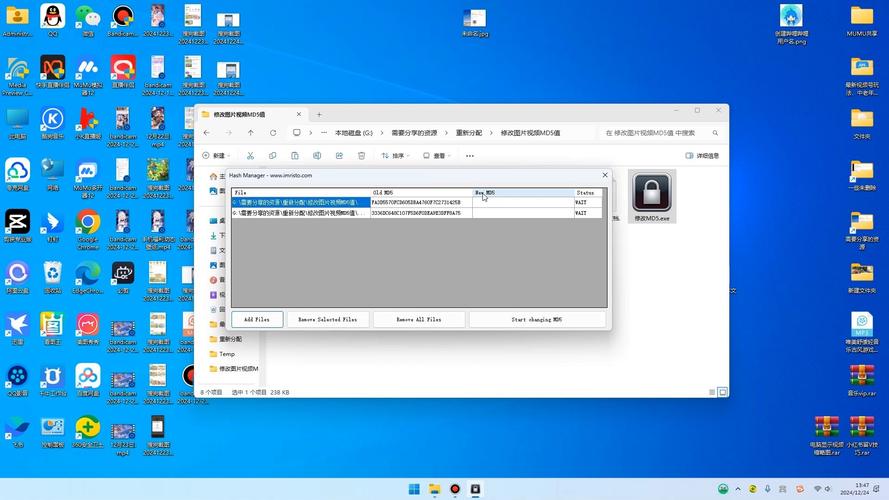Open the QQ desktop icon

tap(52, 18)
